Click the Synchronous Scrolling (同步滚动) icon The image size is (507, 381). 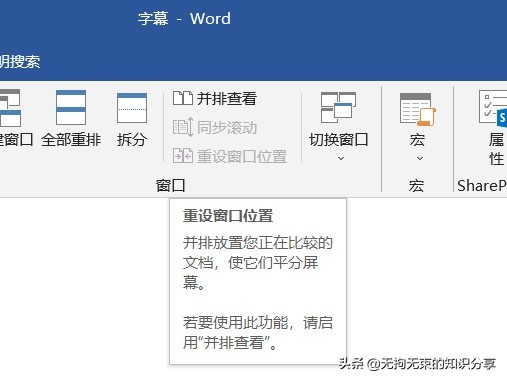click(x=183, y=127)
